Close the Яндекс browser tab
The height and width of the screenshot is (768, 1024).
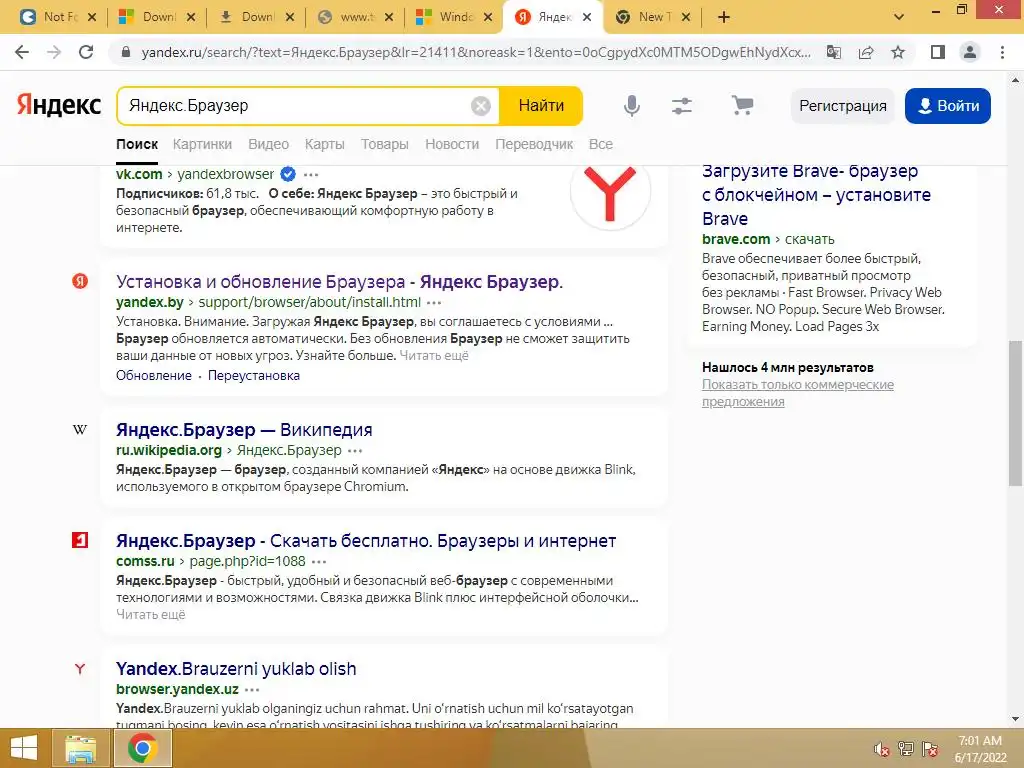coord(587,17)
